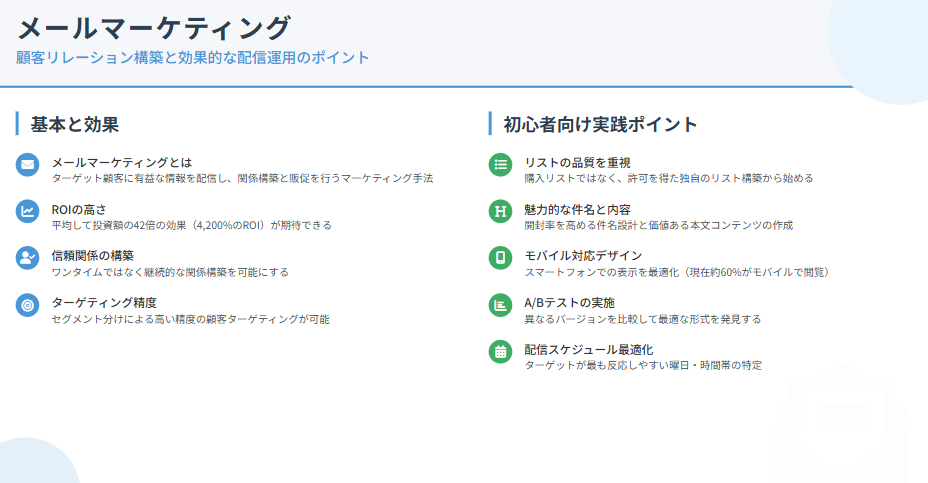Click the green H icon beside 魅力的な件名と内容

coord(500,211)
